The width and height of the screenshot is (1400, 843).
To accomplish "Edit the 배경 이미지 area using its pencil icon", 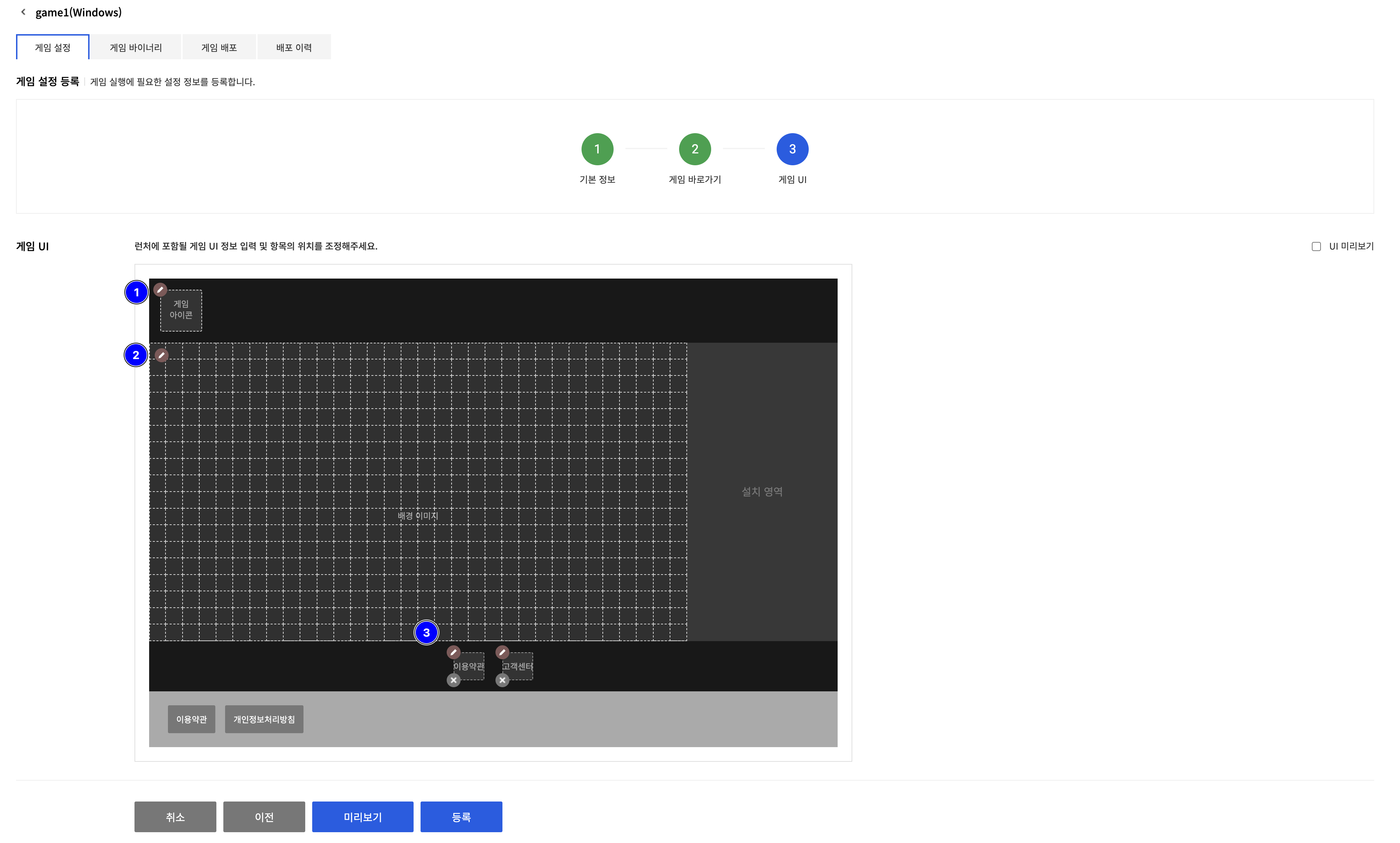I will click(x=161, y=355).
